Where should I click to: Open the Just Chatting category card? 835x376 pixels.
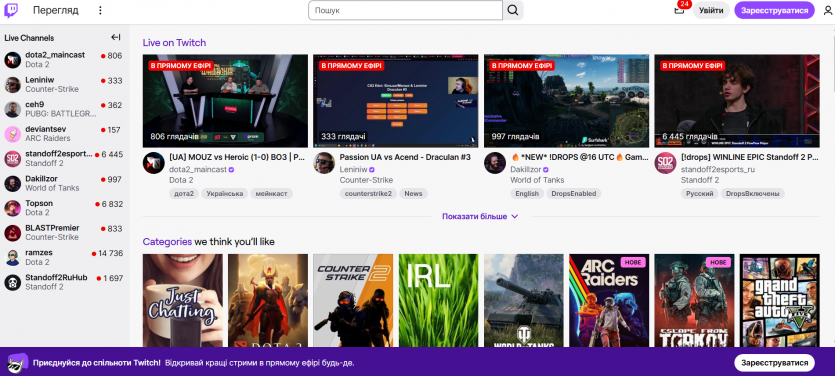pyautogui.click(x=183, y=301)
